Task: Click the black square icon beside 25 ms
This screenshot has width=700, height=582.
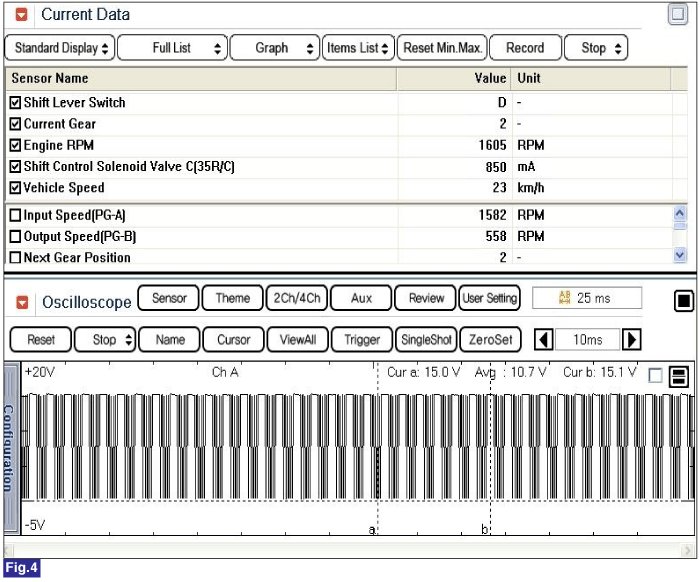Action: 684,301
